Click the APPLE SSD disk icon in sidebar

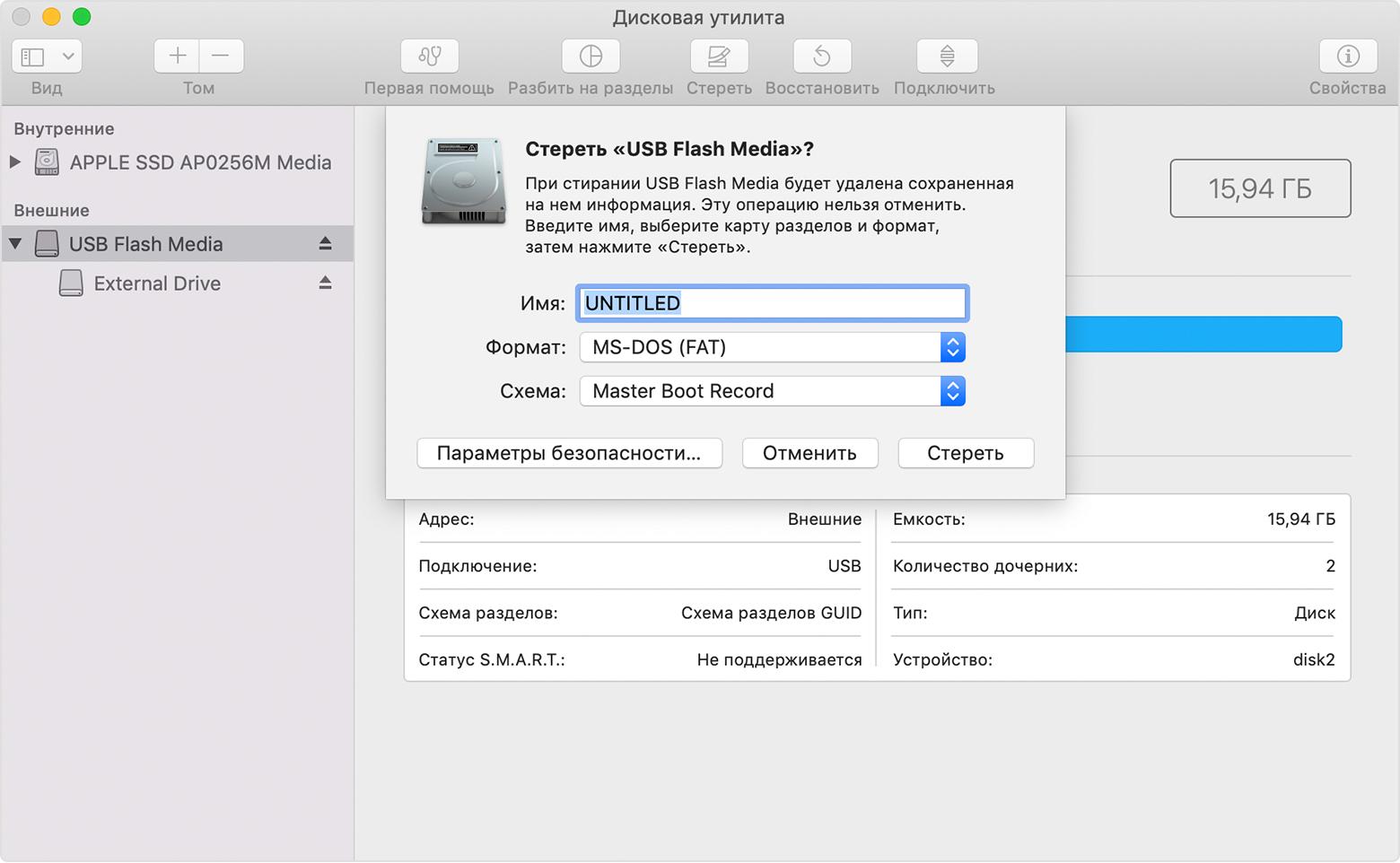point(47,162)
